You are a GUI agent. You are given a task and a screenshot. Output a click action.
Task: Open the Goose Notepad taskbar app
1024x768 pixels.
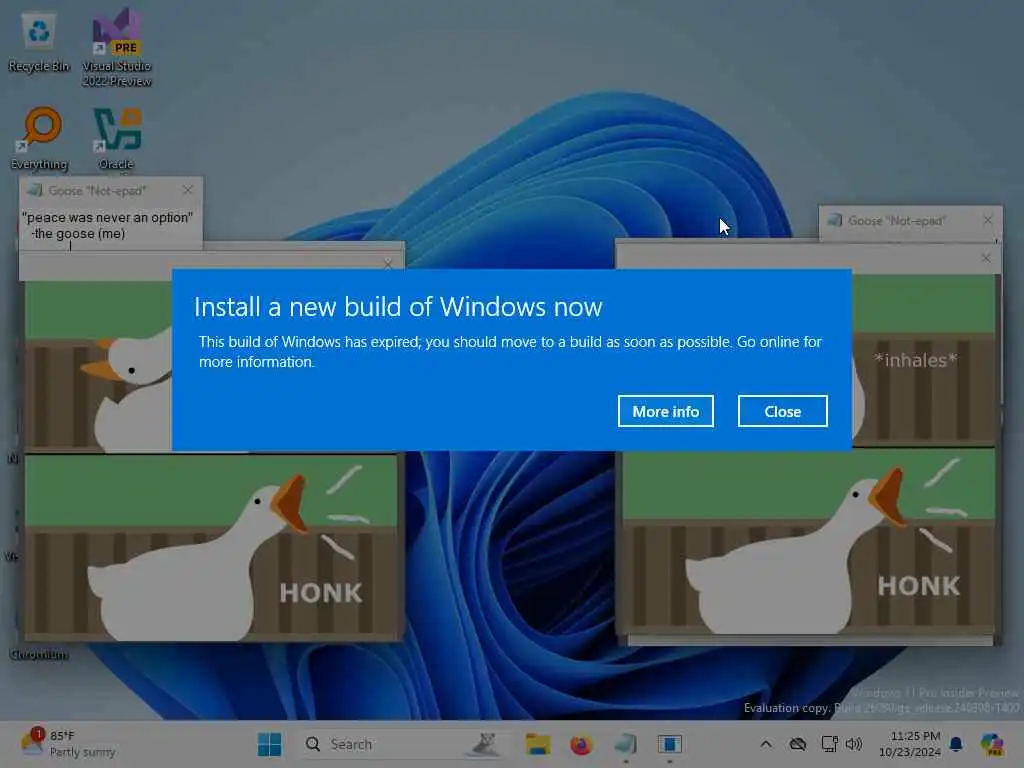coord(626,744)
